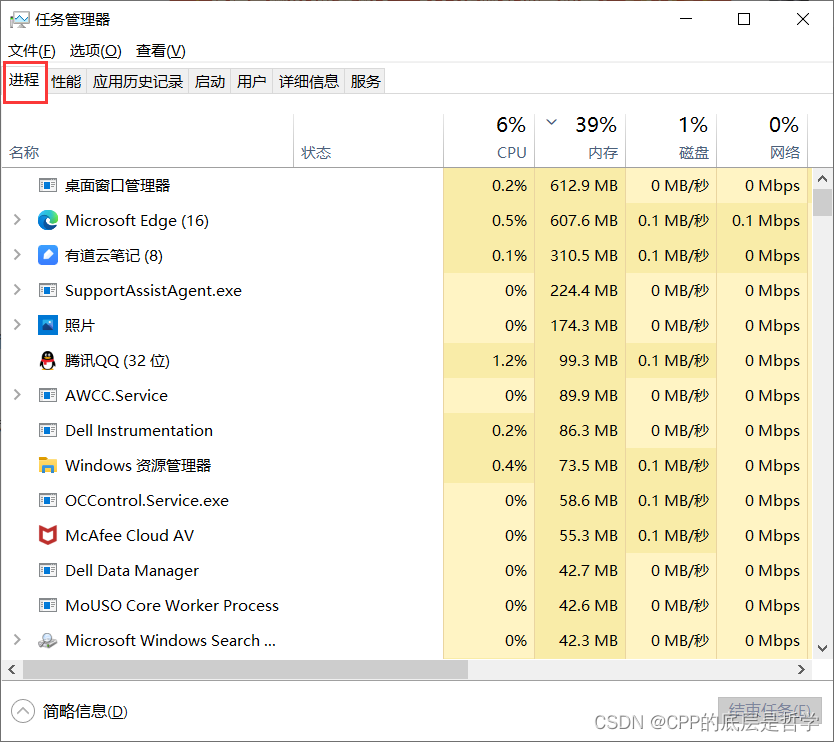Click the Microsoft Edge icon

coord(48,220)
